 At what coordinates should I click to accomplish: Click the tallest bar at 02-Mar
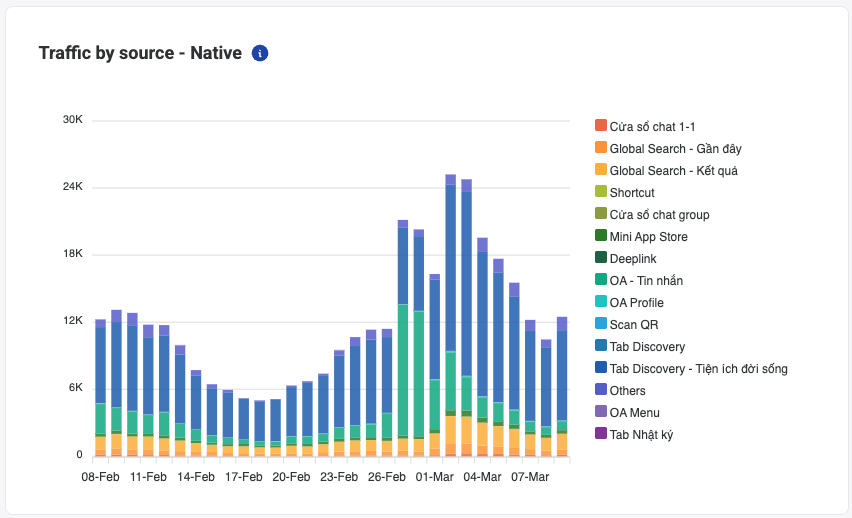[450, 316]
